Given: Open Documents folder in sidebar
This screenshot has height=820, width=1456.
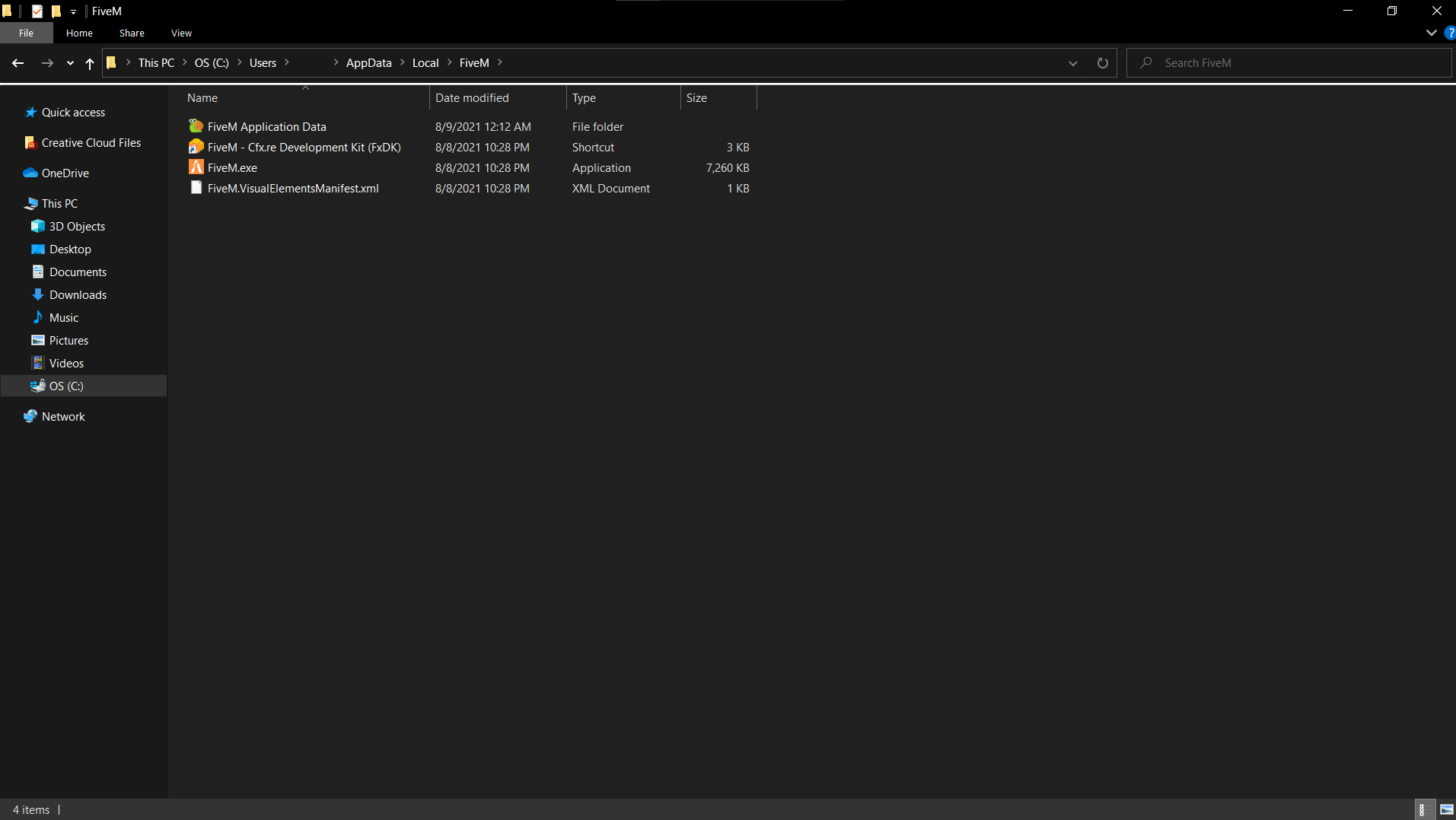Looking at the screenshot, I should pos(78,272).
